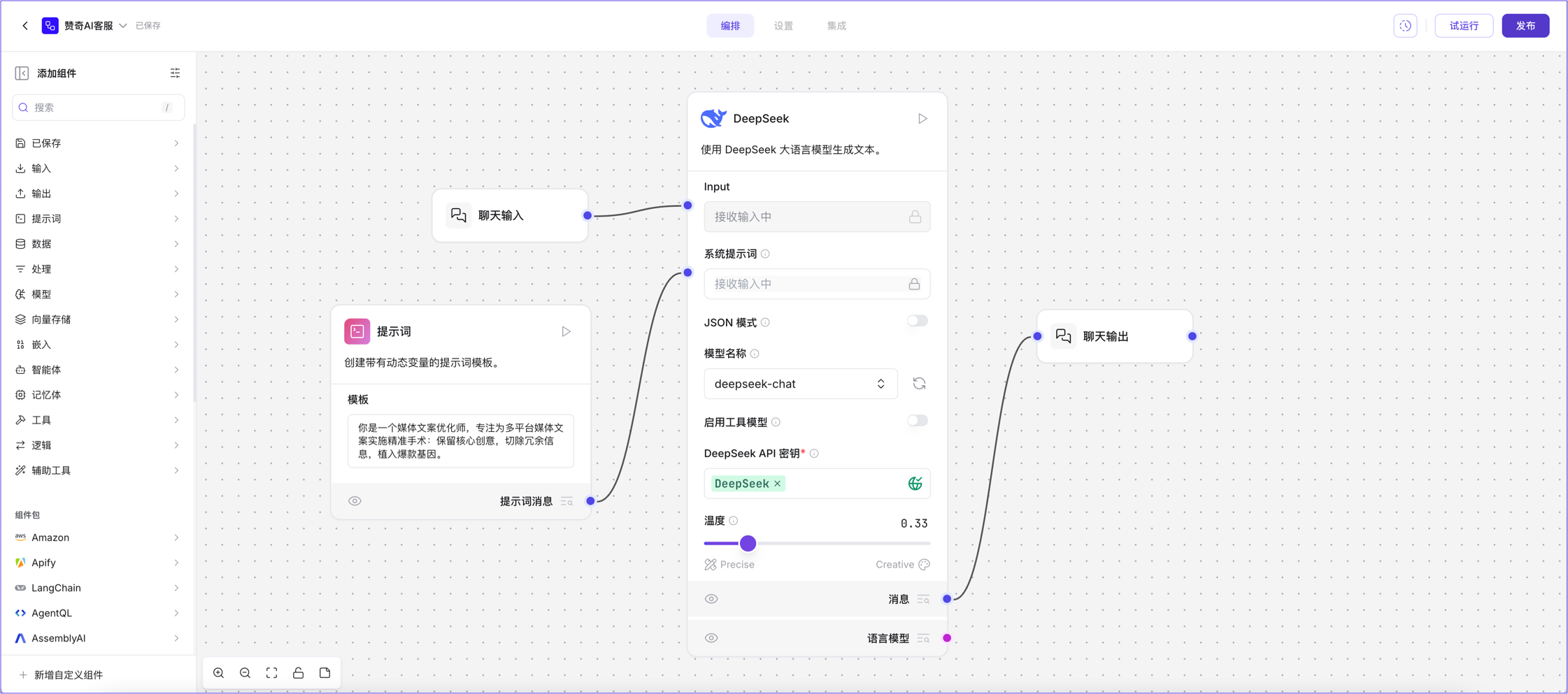Run the DeepSeek node with play icon

[x=922, y=119]
